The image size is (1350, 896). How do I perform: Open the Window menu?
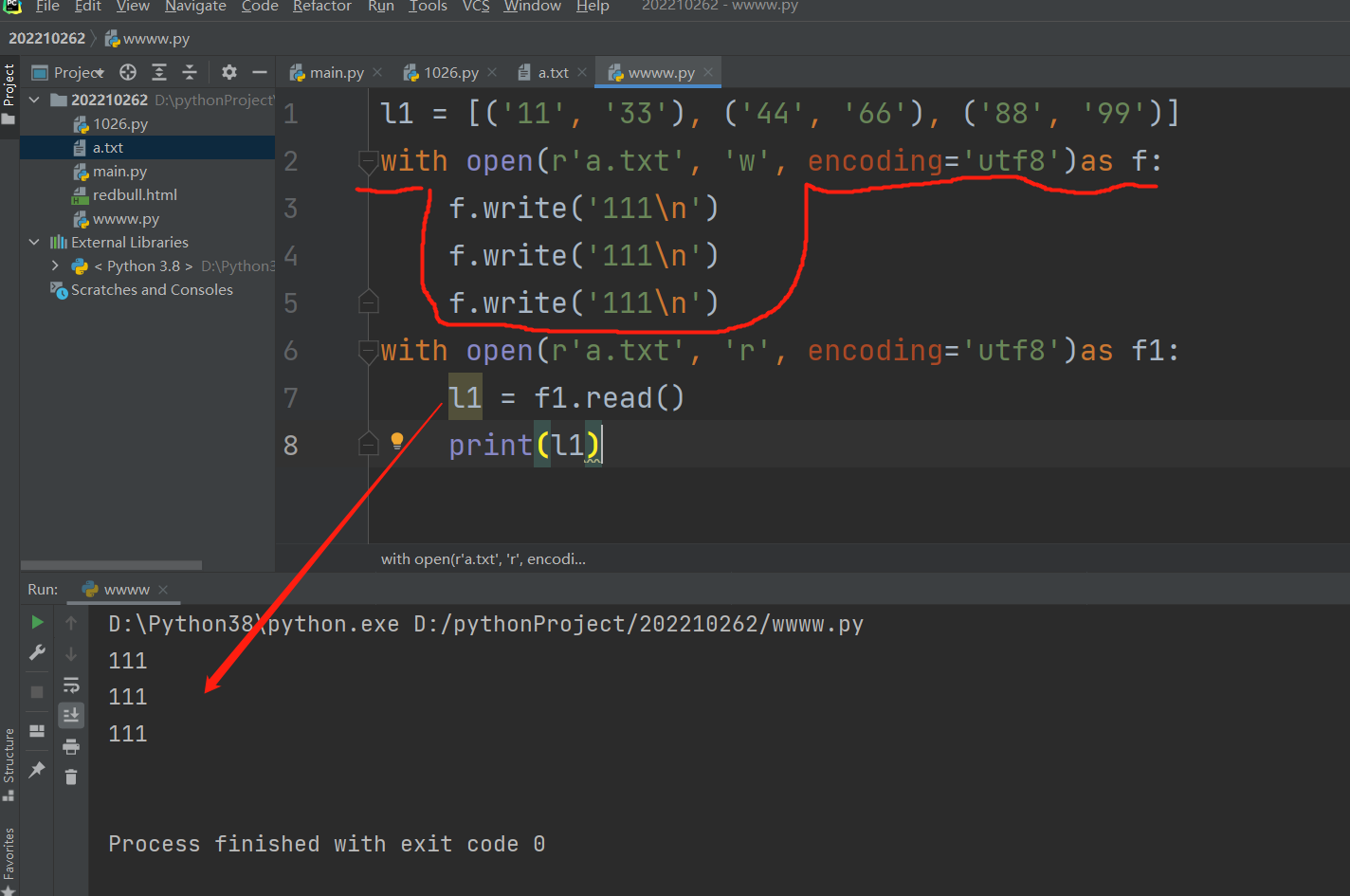click(x=532, y=7)
